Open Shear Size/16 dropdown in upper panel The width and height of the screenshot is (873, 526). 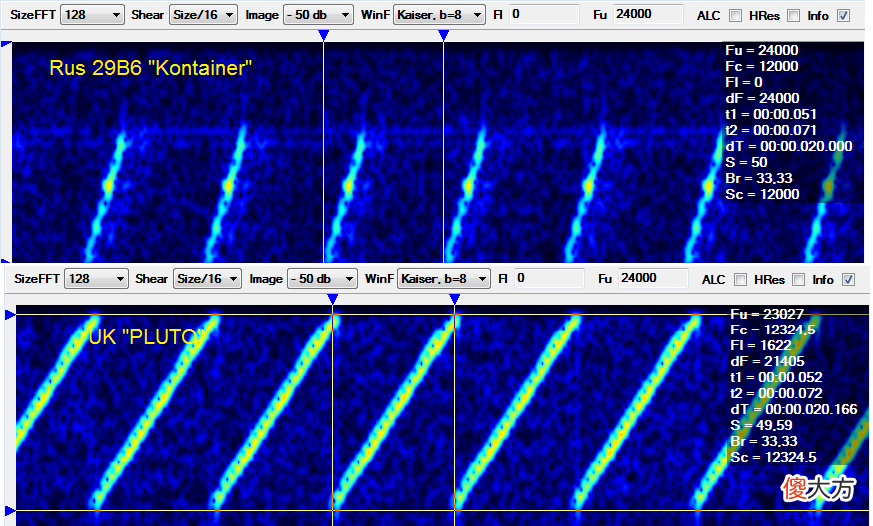203,15
